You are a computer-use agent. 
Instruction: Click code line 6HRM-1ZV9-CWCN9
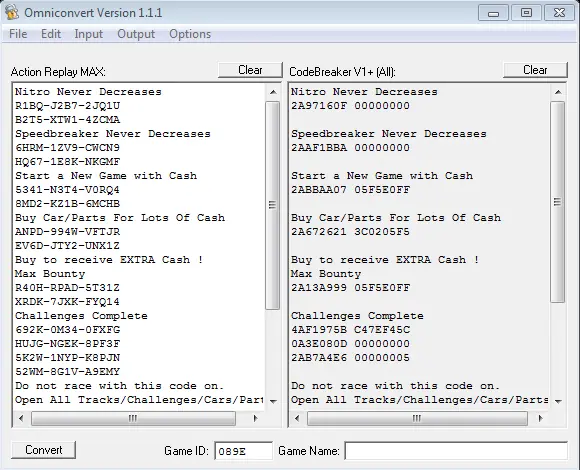tap(68, 148)
